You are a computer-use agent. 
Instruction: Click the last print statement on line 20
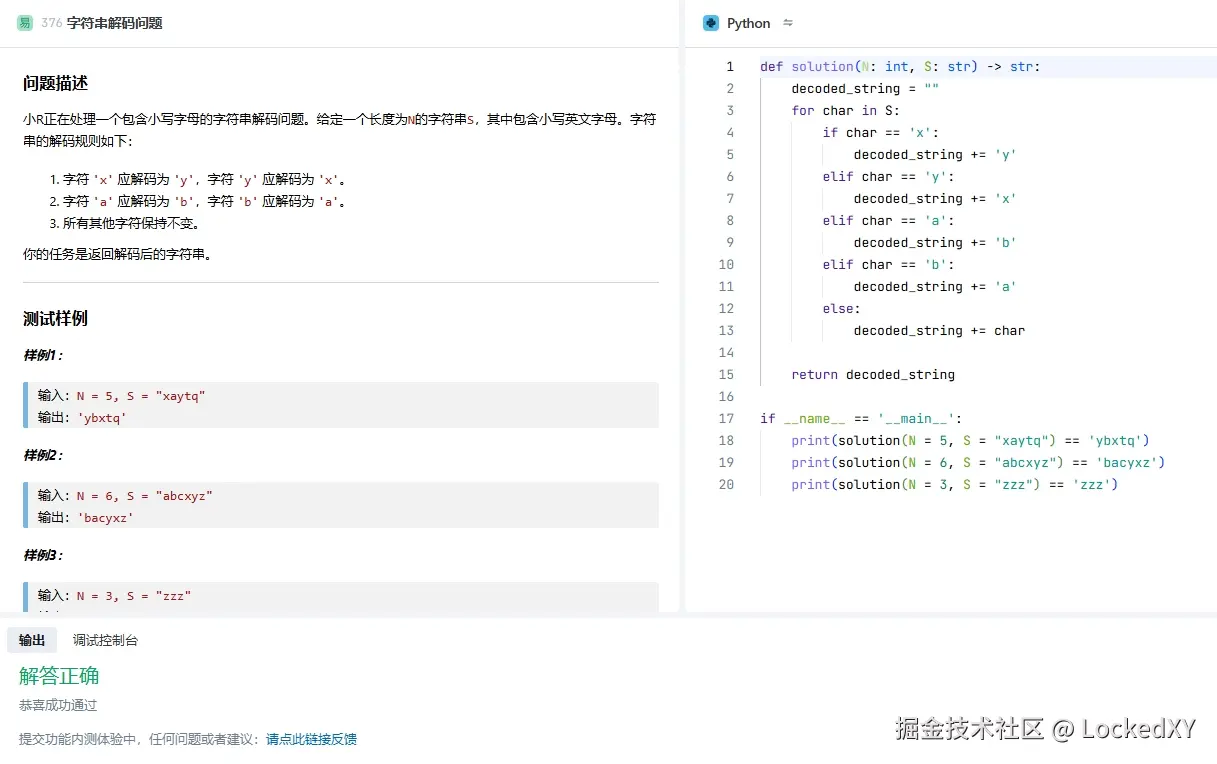pos(940,484)
